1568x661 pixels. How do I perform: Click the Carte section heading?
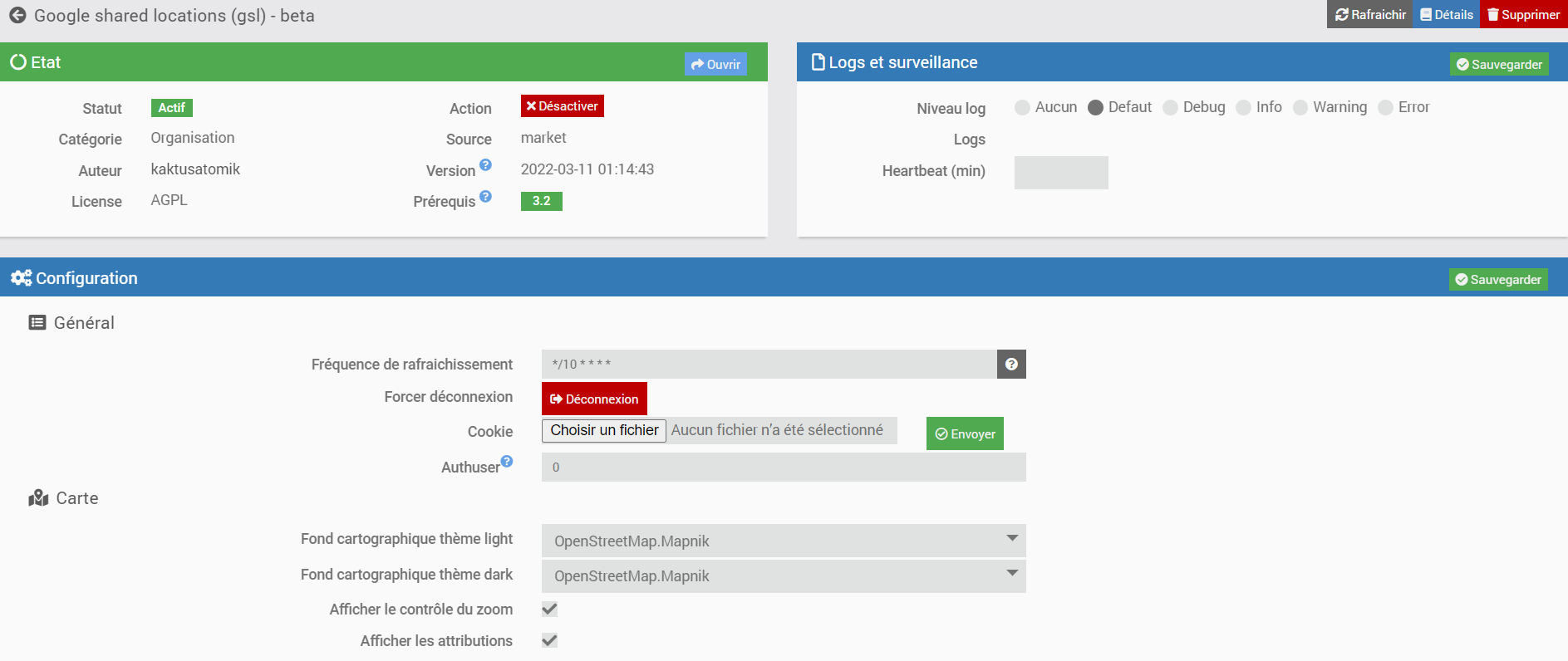click(x=77, y=498)
